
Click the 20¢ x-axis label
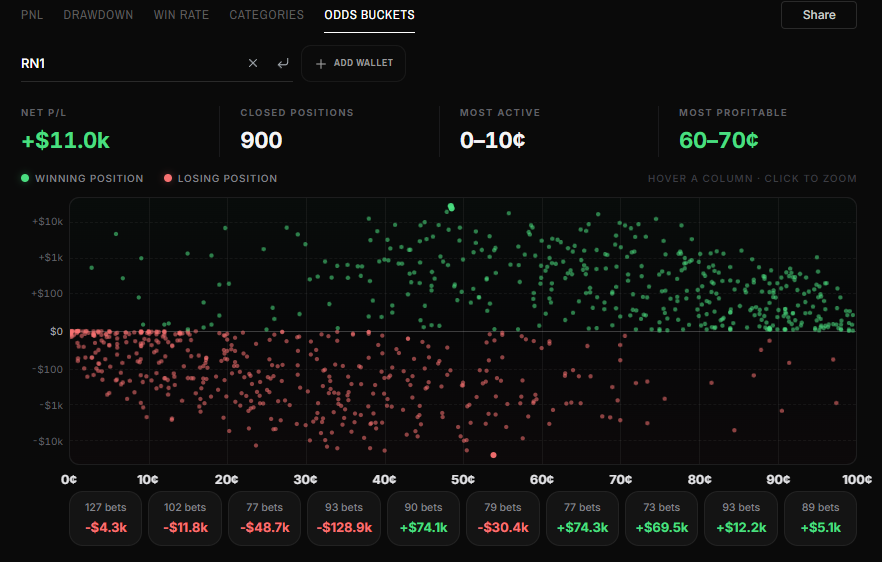(x=227, y=479)
